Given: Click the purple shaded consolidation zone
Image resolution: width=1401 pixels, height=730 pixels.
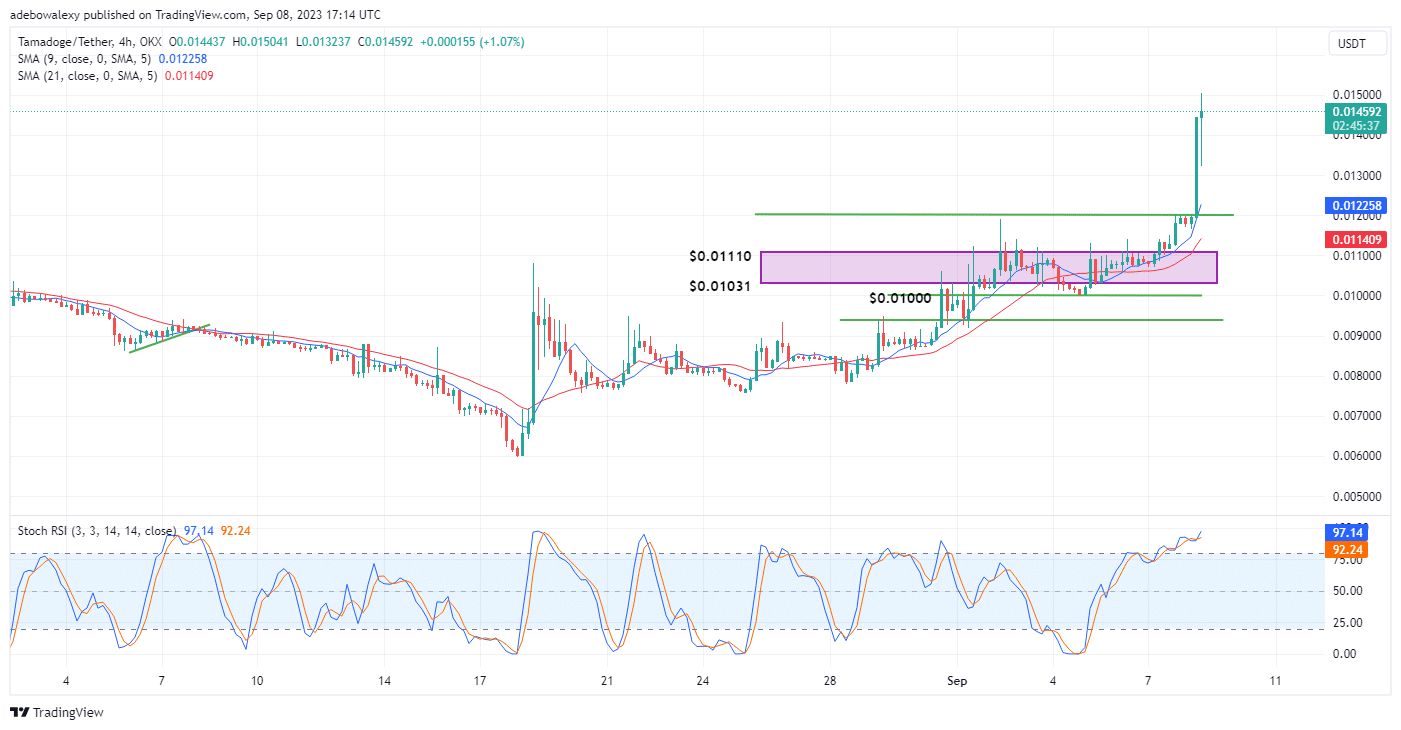Looking at the screenshot, I should click(988, 267).
